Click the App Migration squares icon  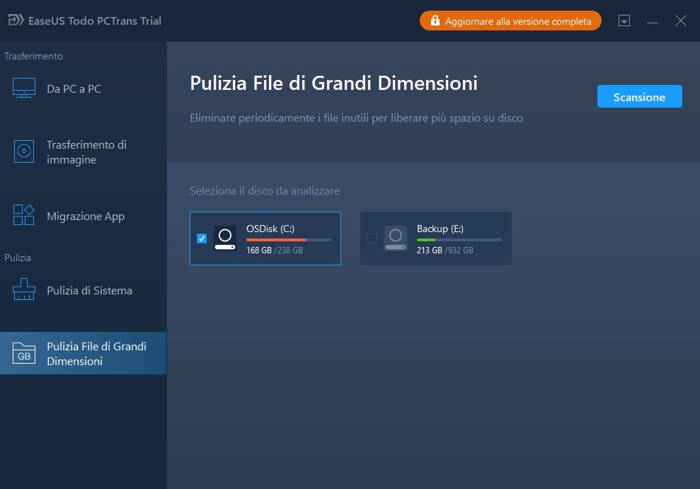[23, 216]
